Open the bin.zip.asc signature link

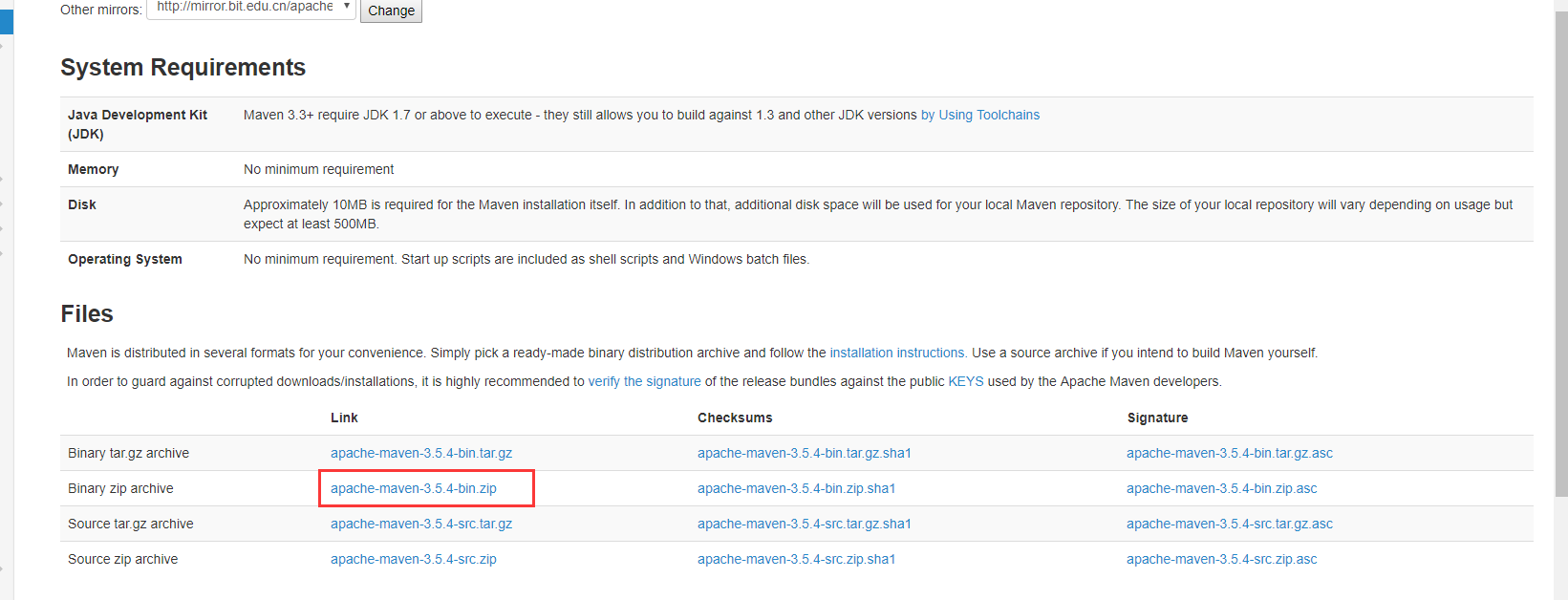[x=1221, y=488]
